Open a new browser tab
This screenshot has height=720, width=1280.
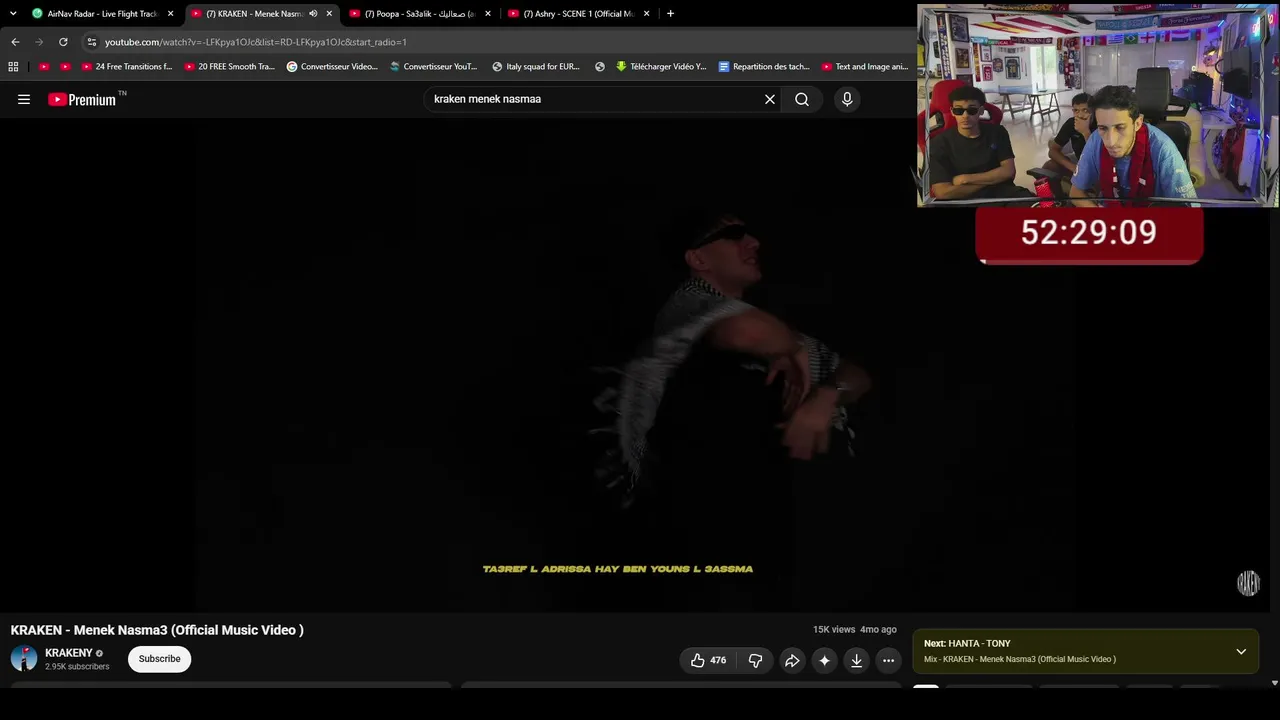click(670, 14)
